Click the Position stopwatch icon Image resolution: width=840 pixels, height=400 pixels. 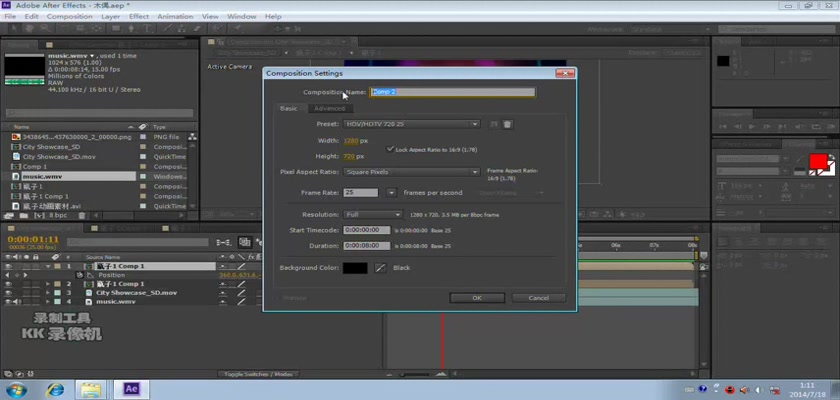[80, 275]
